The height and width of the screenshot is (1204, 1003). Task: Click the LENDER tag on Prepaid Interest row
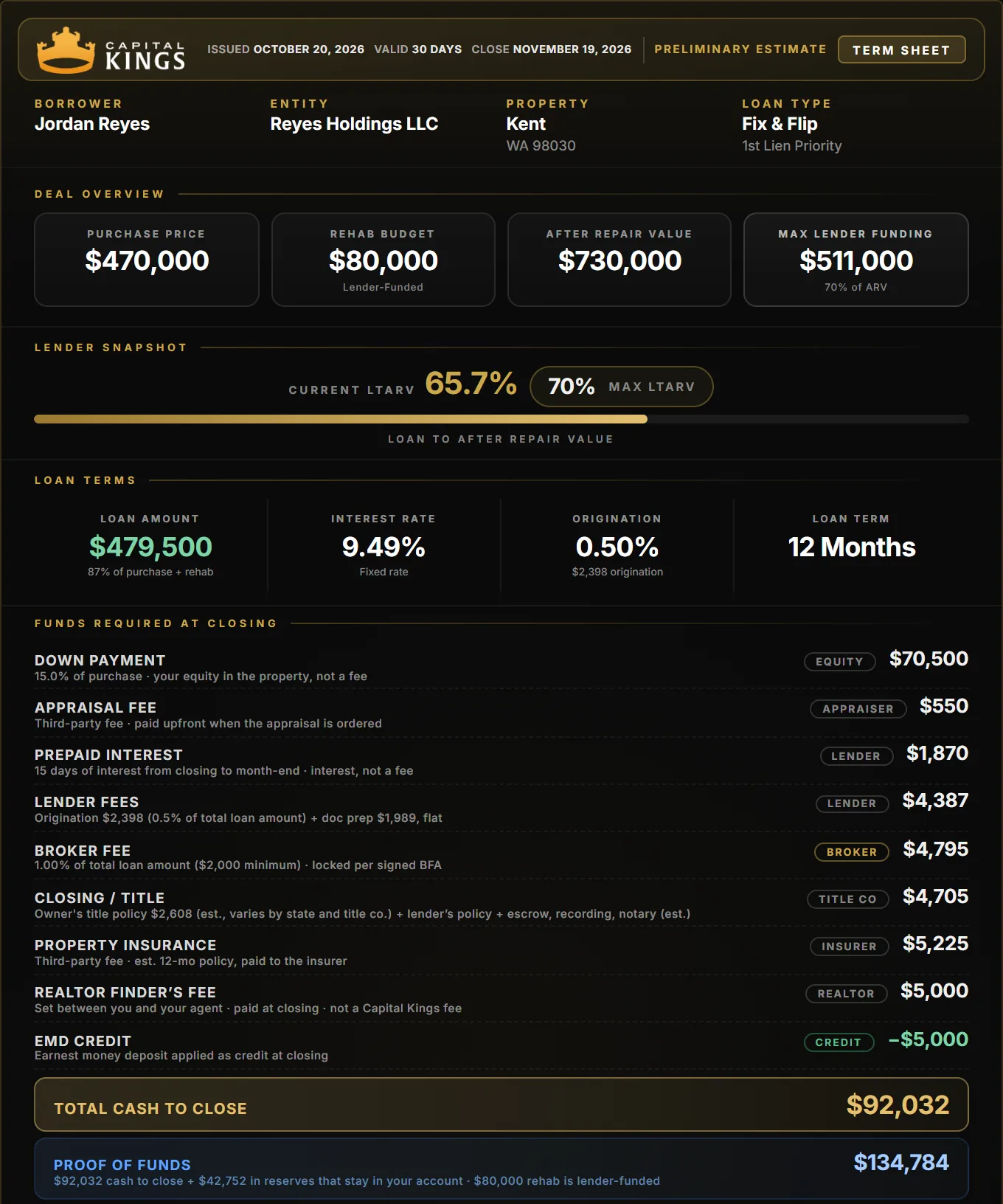(x=856, y=756)
